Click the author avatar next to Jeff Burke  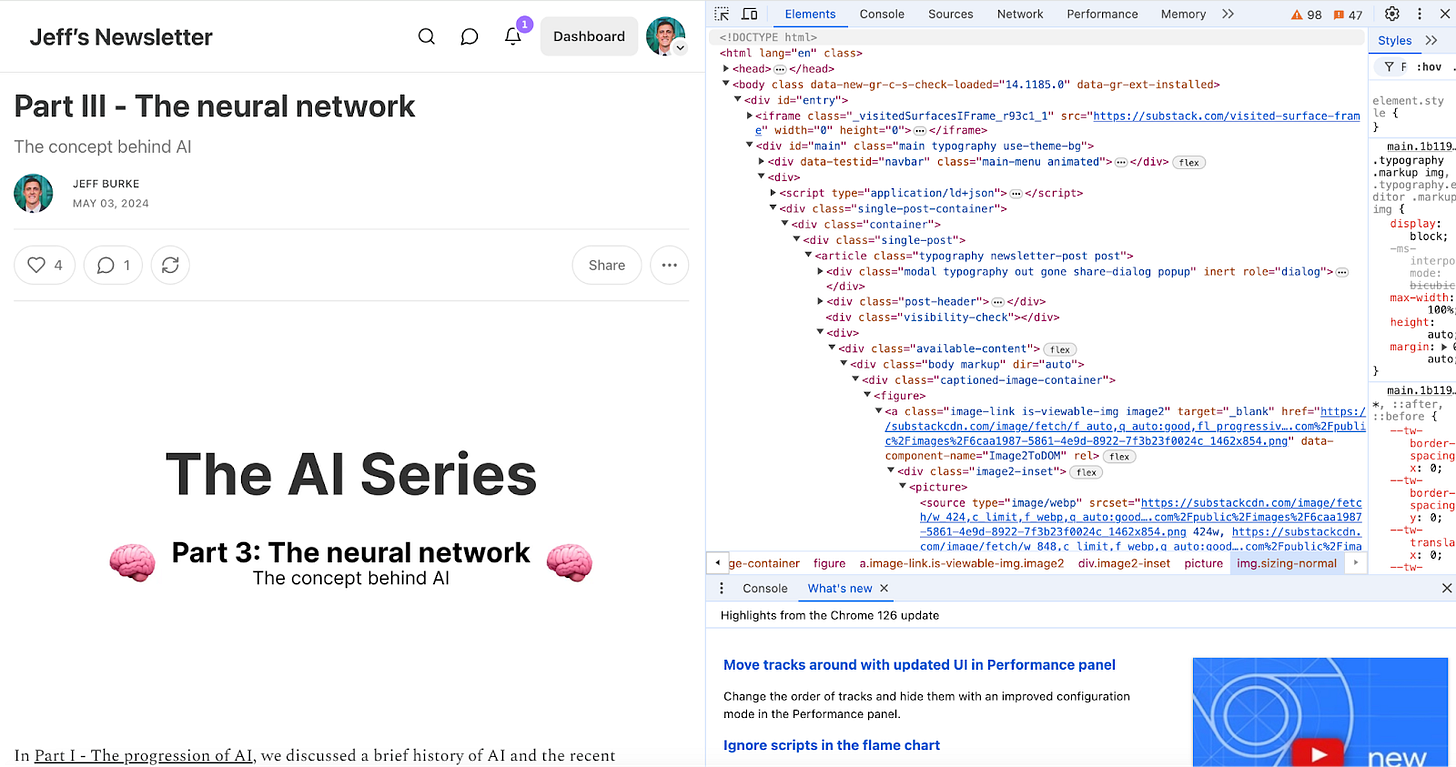point(34,193)
